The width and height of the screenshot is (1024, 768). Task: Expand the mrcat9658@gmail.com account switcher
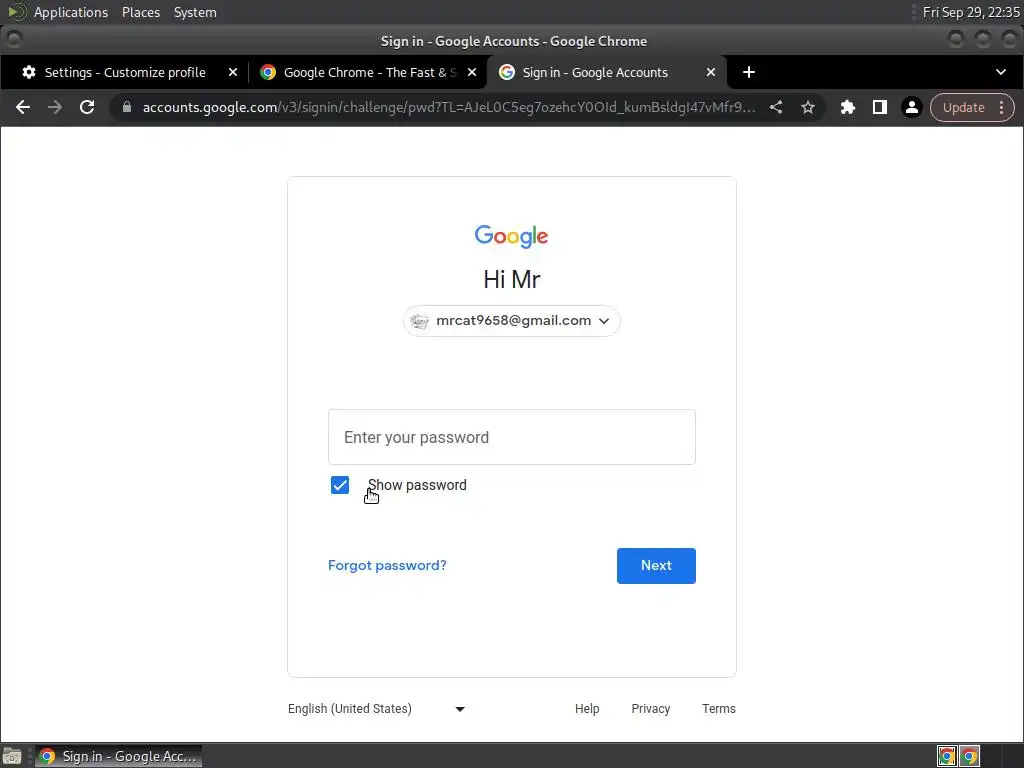511,321
